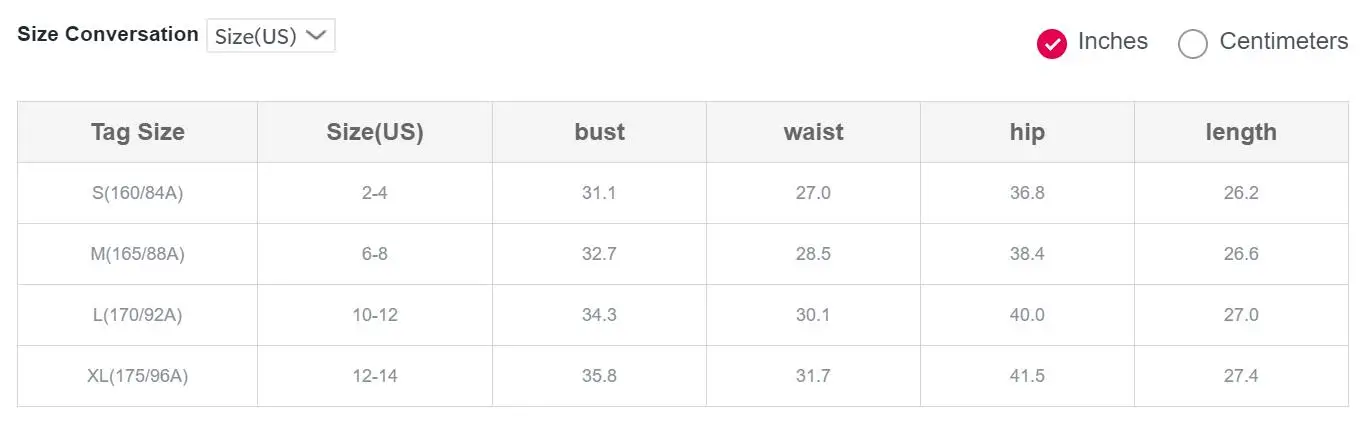Click the dropdown chevron arrow beside Size(US)
The width and height of the screenshot is (1367, 424).
pyautogui.click(x=316, y=35)
